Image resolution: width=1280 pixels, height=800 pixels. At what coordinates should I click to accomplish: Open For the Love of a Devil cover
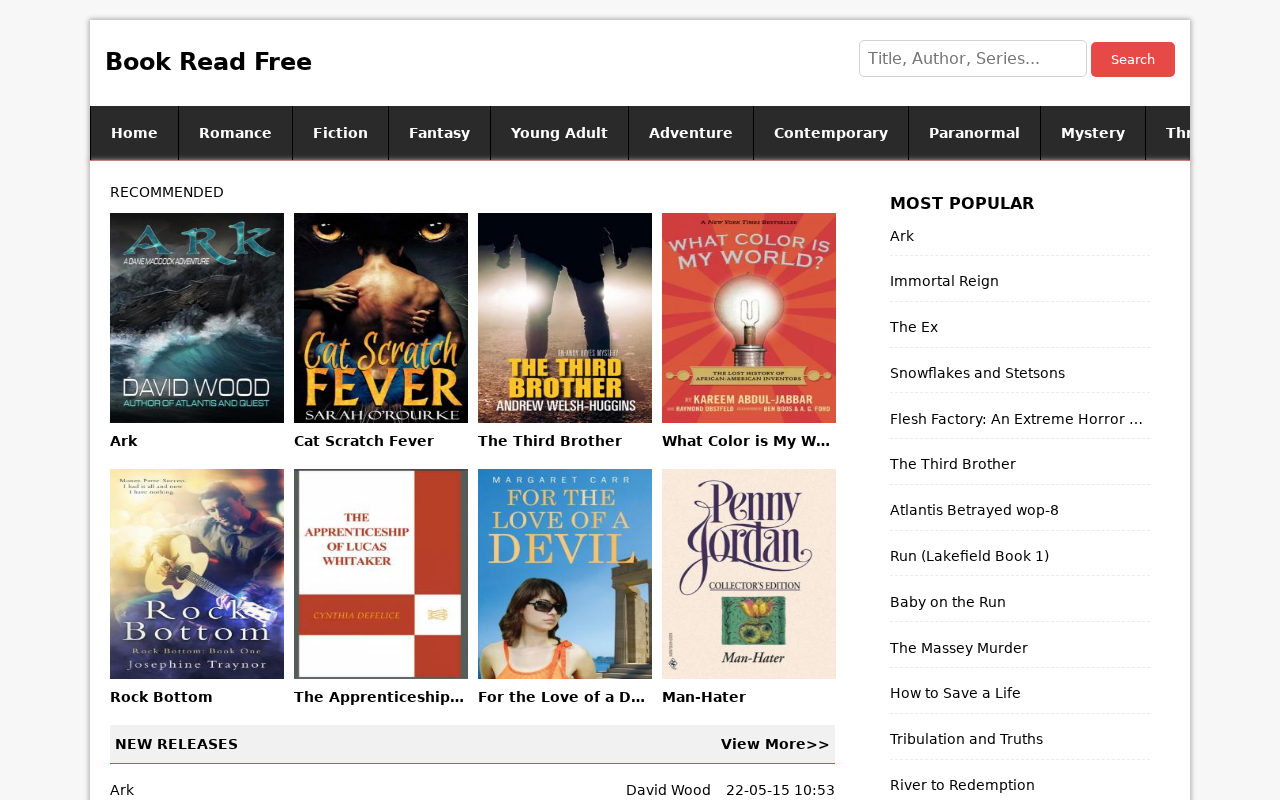coord(565,574)
